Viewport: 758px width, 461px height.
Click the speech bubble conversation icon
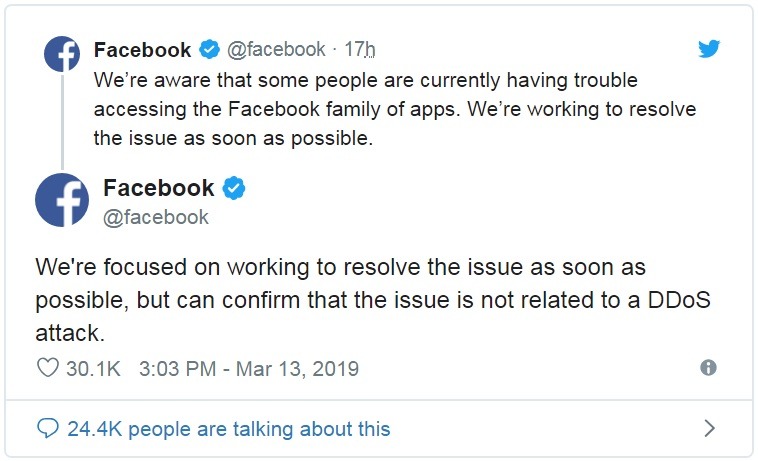click(x=48, y=429)
